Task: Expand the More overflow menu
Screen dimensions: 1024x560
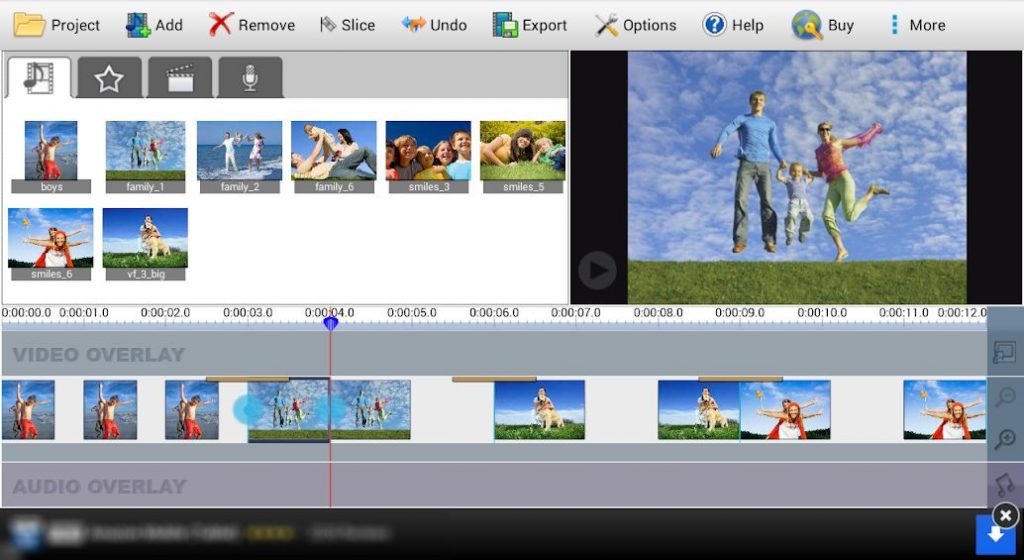Action: 916,25
